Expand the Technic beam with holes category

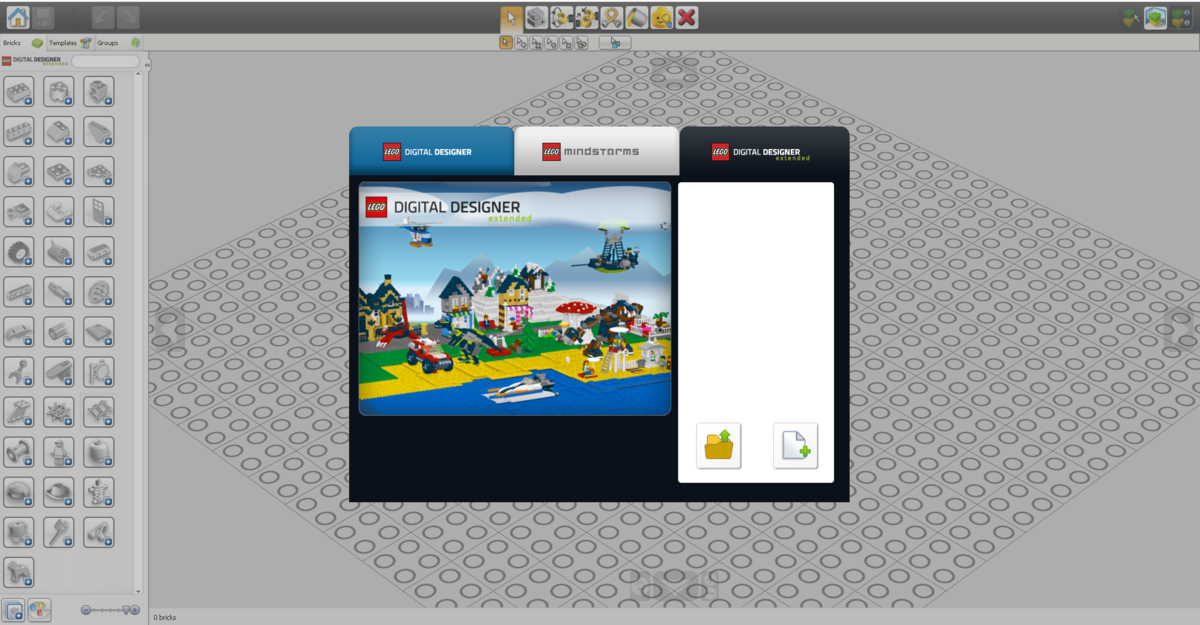tap(19, 292)
